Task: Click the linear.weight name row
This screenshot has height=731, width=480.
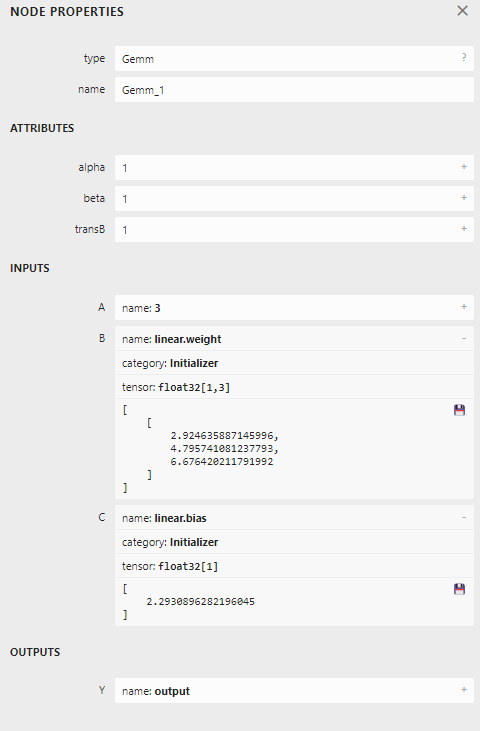Action: [x=294, y=339]
